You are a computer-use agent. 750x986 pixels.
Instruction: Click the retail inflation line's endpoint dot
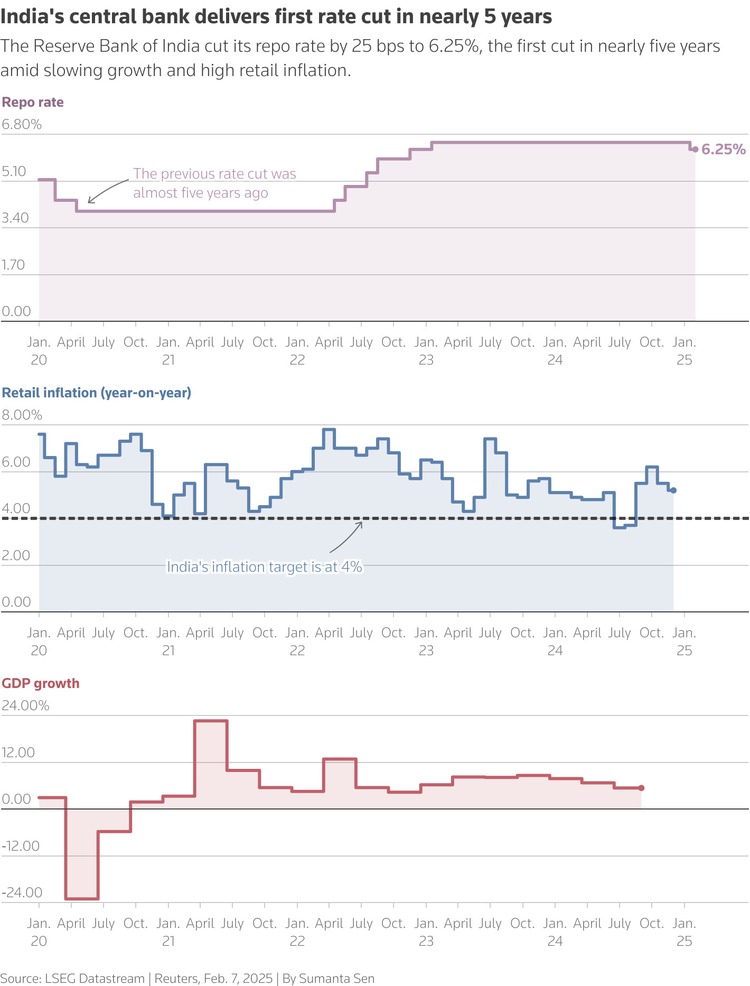[673, 490]
